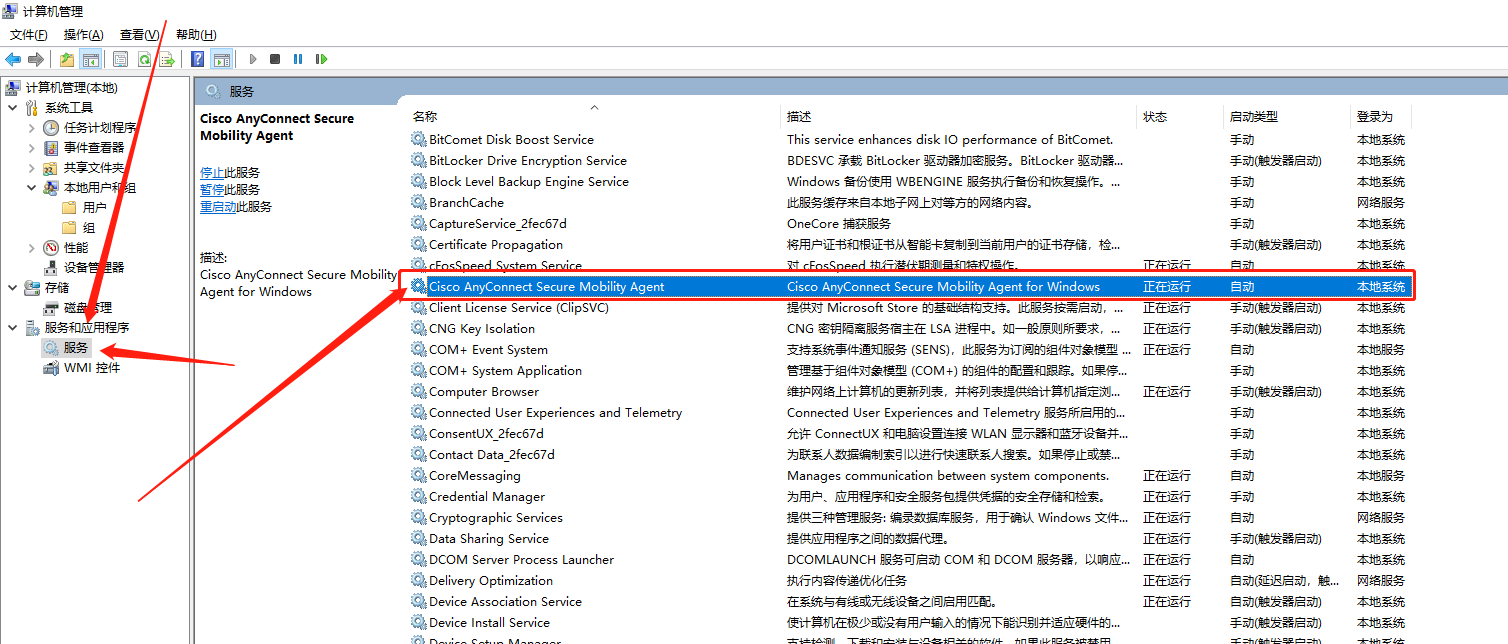Click the forward arrow in the toolbar

pyautogui.click(x=36, y=59)
